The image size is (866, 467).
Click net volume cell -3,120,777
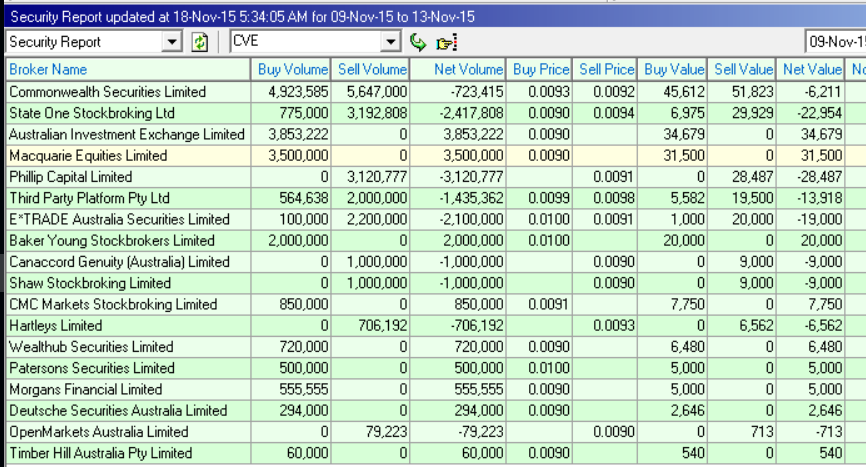pos(457,177)
